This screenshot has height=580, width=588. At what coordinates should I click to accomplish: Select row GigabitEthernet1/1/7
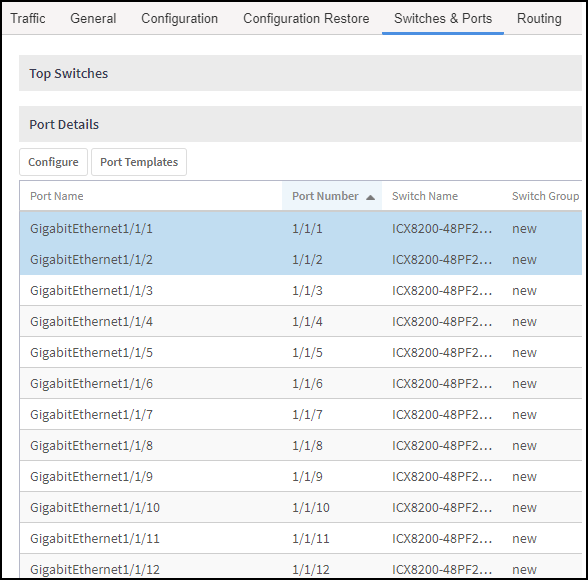pos(301,415)
